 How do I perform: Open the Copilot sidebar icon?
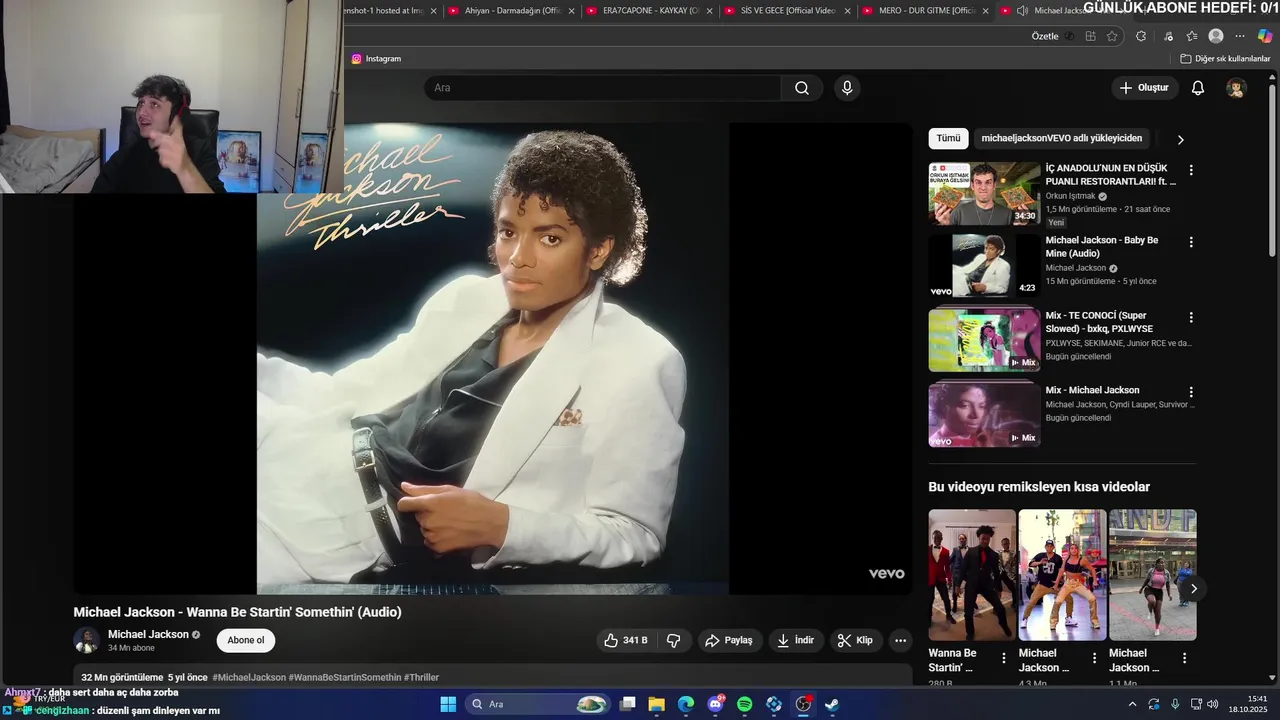point(1265,36)
